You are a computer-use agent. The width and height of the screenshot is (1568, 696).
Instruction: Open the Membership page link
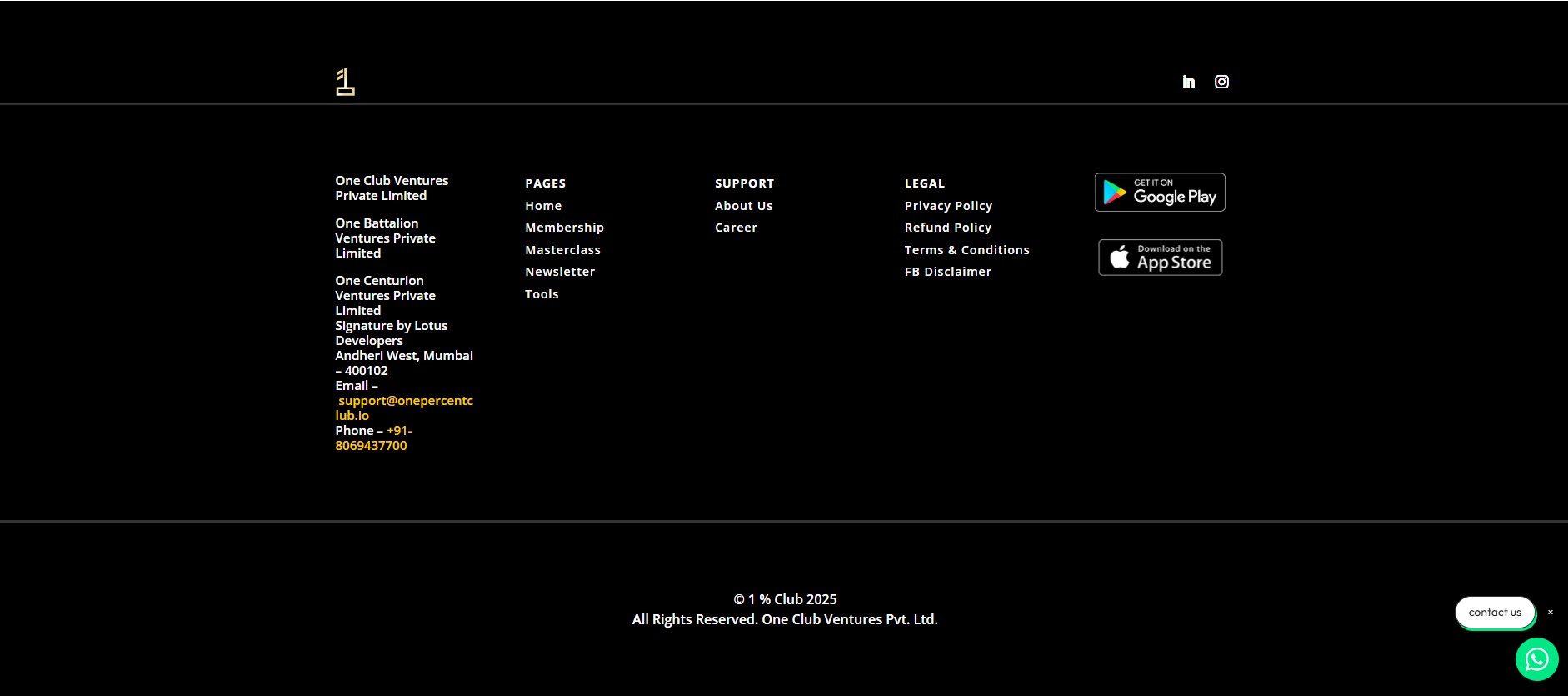564,228
